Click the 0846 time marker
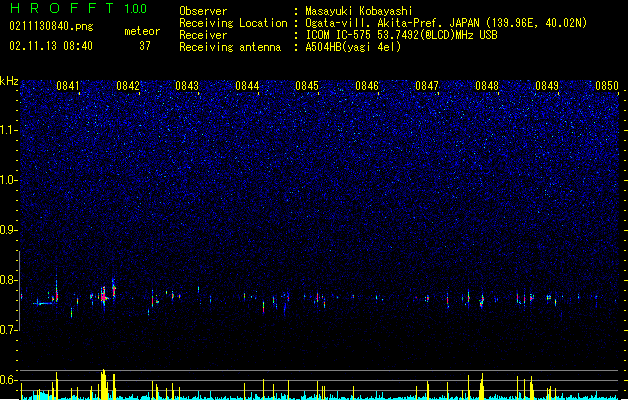629x400 pixels. 367,86
